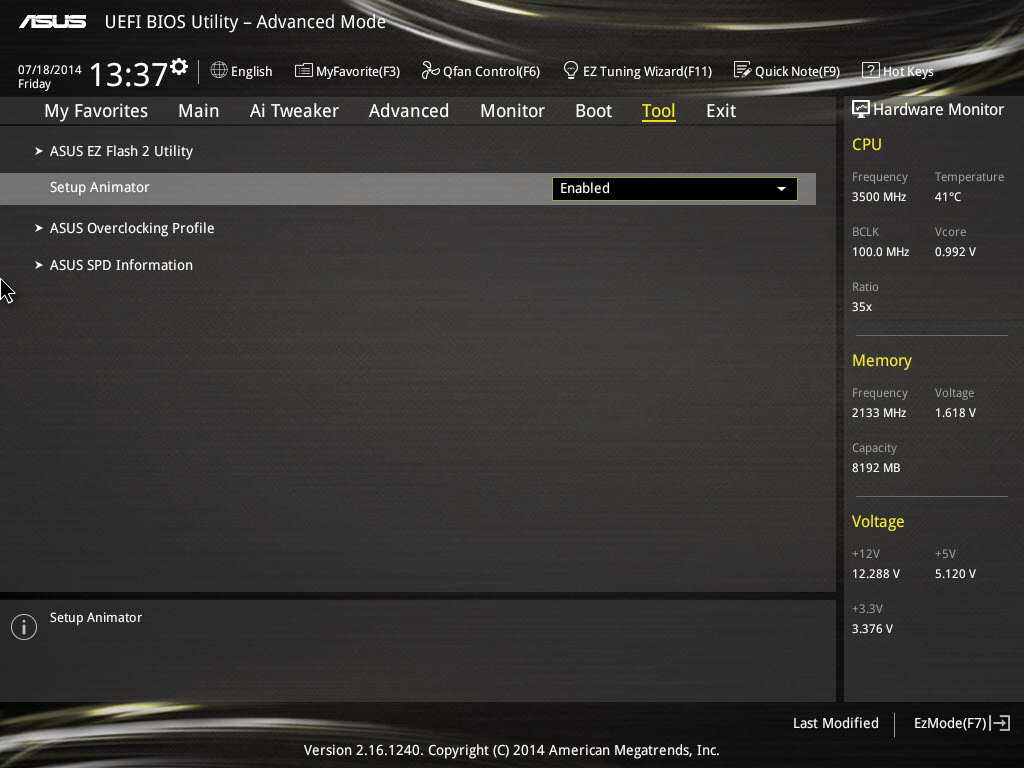
Task: Click the Hardware Monitor screen icon
Action: (861, 109)
